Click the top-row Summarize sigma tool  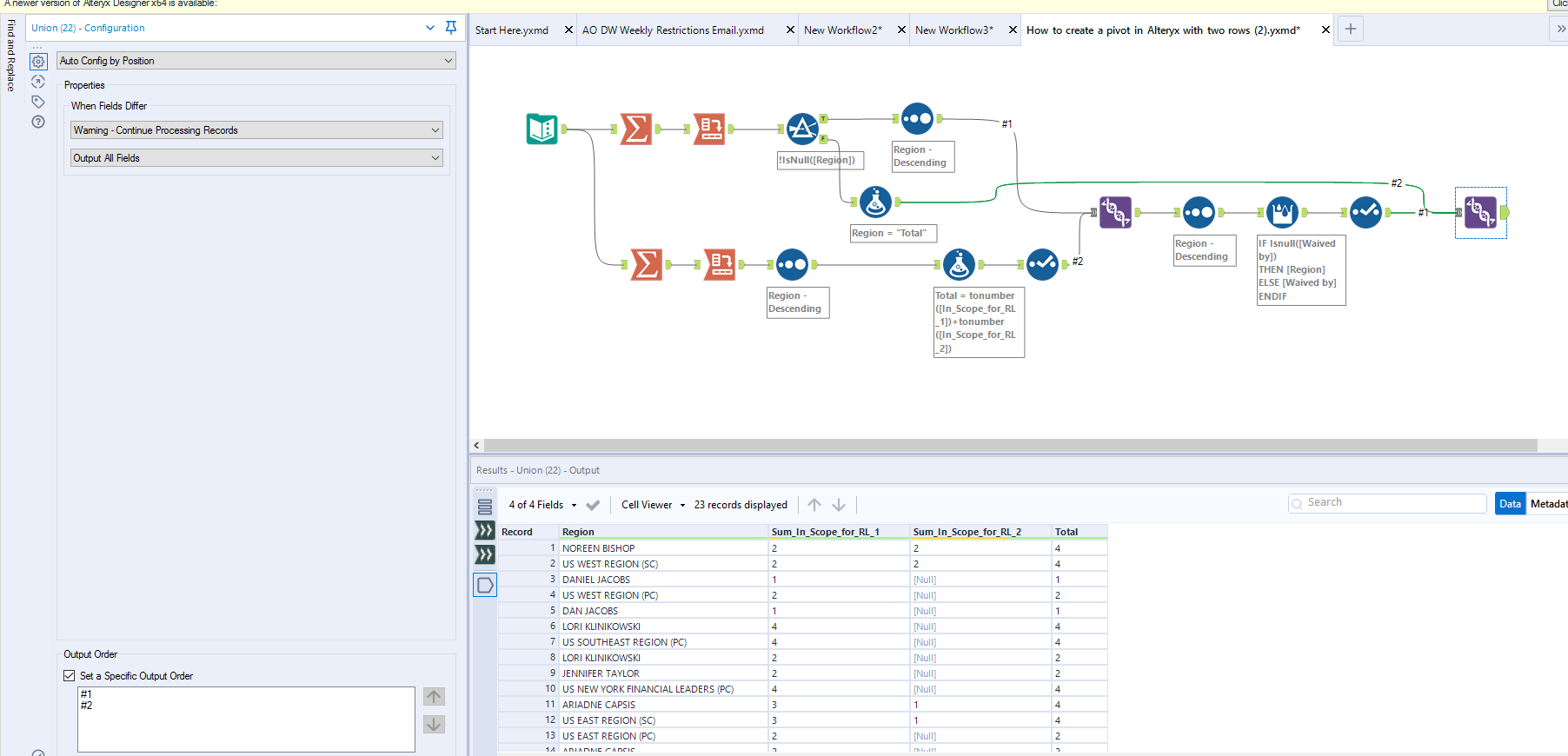click(x=636, y=129)
